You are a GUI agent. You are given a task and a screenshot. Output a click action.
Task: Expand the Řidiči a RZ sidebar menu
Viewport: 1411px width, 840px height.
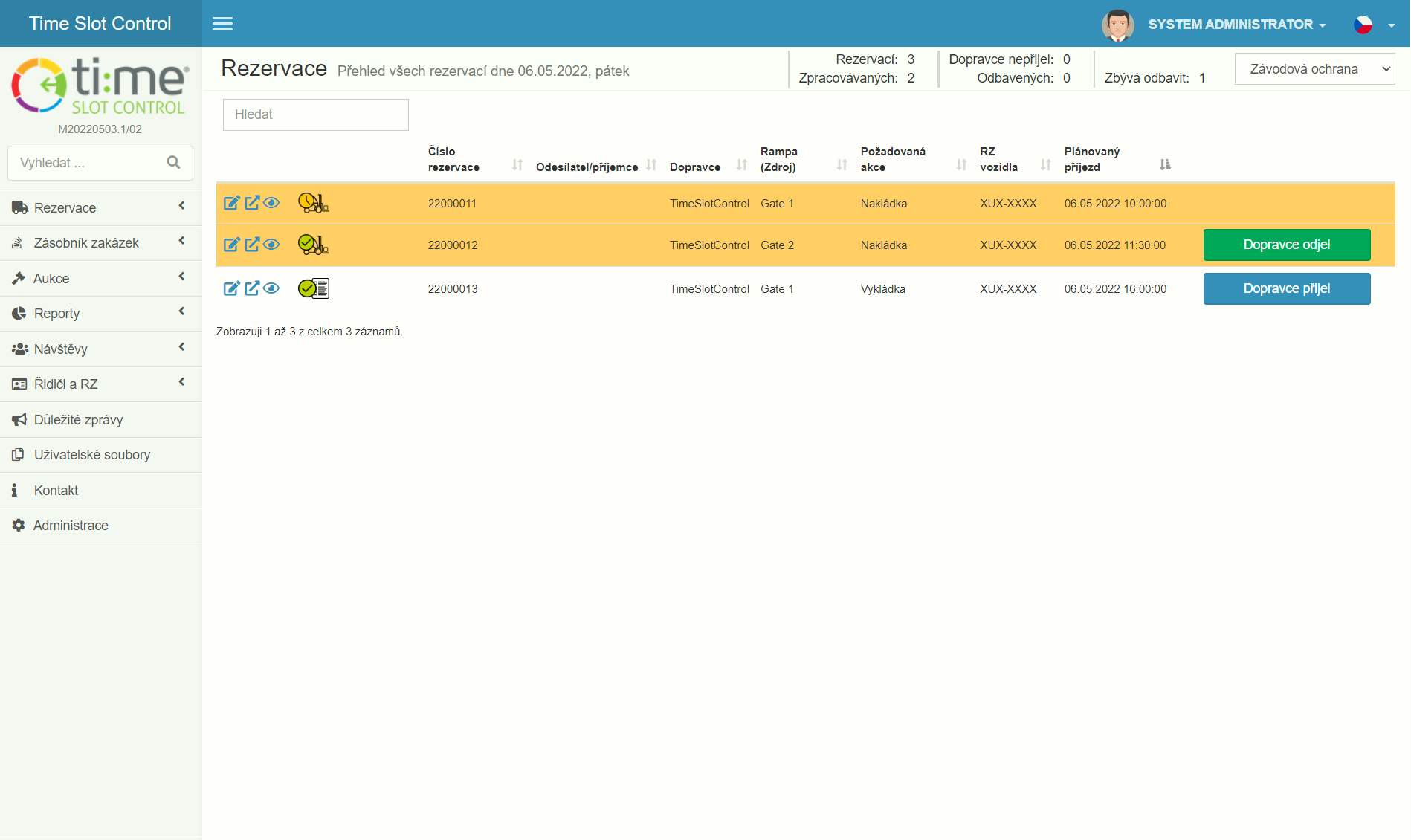tap(100, 384)
